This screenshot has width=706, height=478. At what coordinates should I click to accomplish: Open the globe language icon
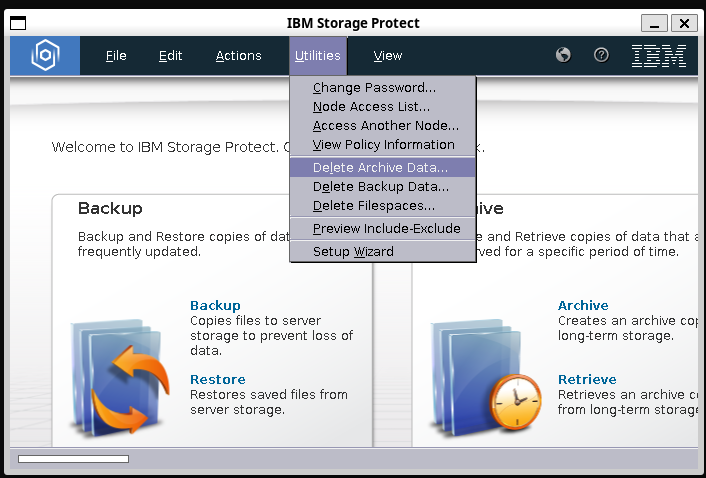pyautogui.click(x=563, y=55)
